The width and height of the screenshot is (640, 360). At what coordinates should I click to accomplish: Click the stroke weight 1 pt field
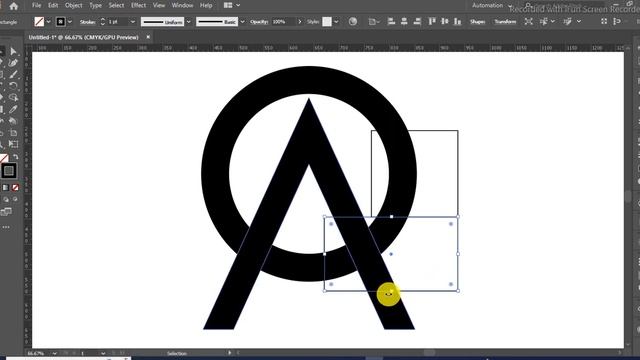(117, 22)
